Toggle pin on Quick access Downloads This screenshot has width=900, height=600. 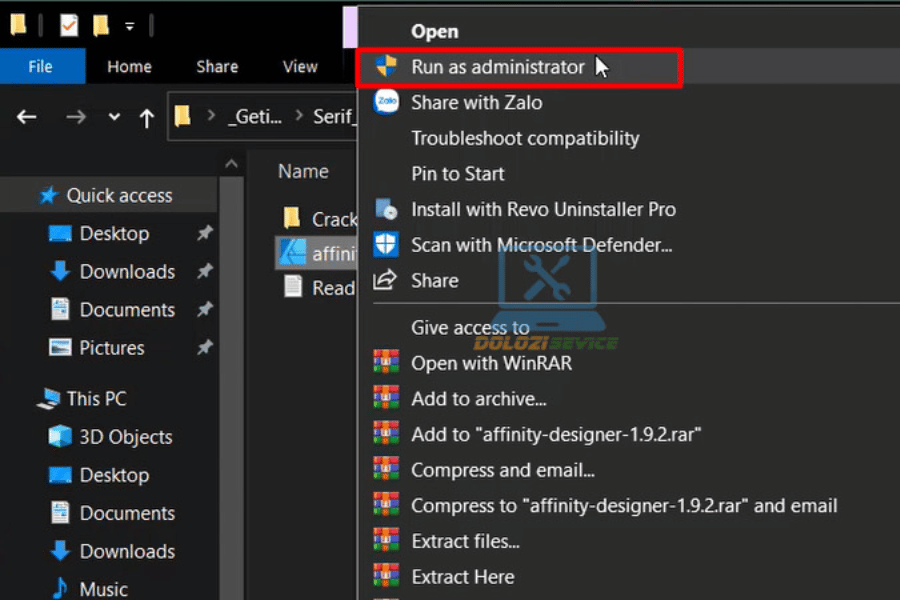click(205, 271)
